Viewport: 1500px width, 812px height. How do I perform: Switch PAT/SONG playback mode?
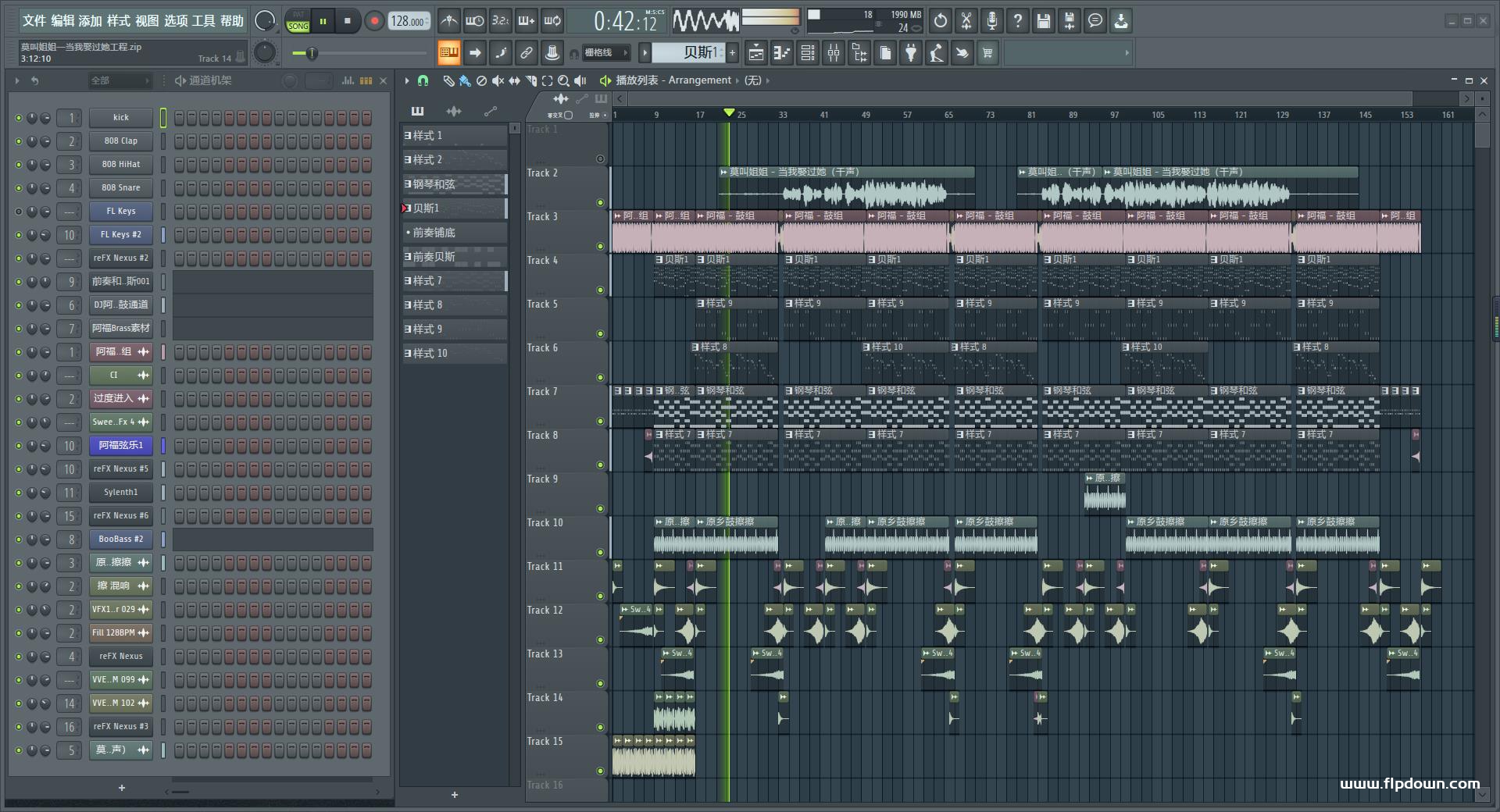pyautogui.click(x=298, y=21)
